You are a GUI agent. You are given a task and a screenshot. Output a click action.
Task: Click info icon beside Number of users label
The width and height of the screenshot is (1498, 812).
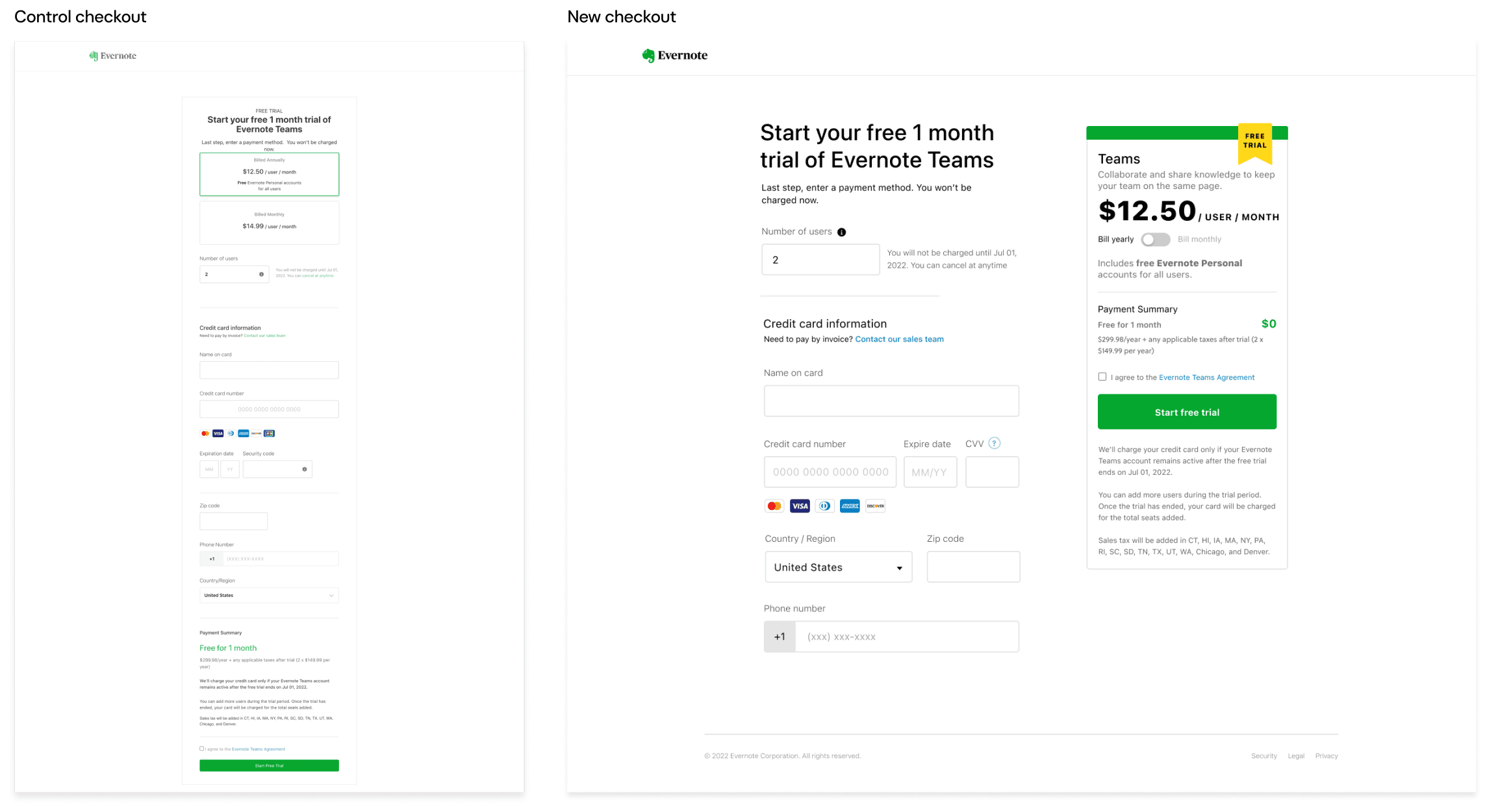(841, 233)
